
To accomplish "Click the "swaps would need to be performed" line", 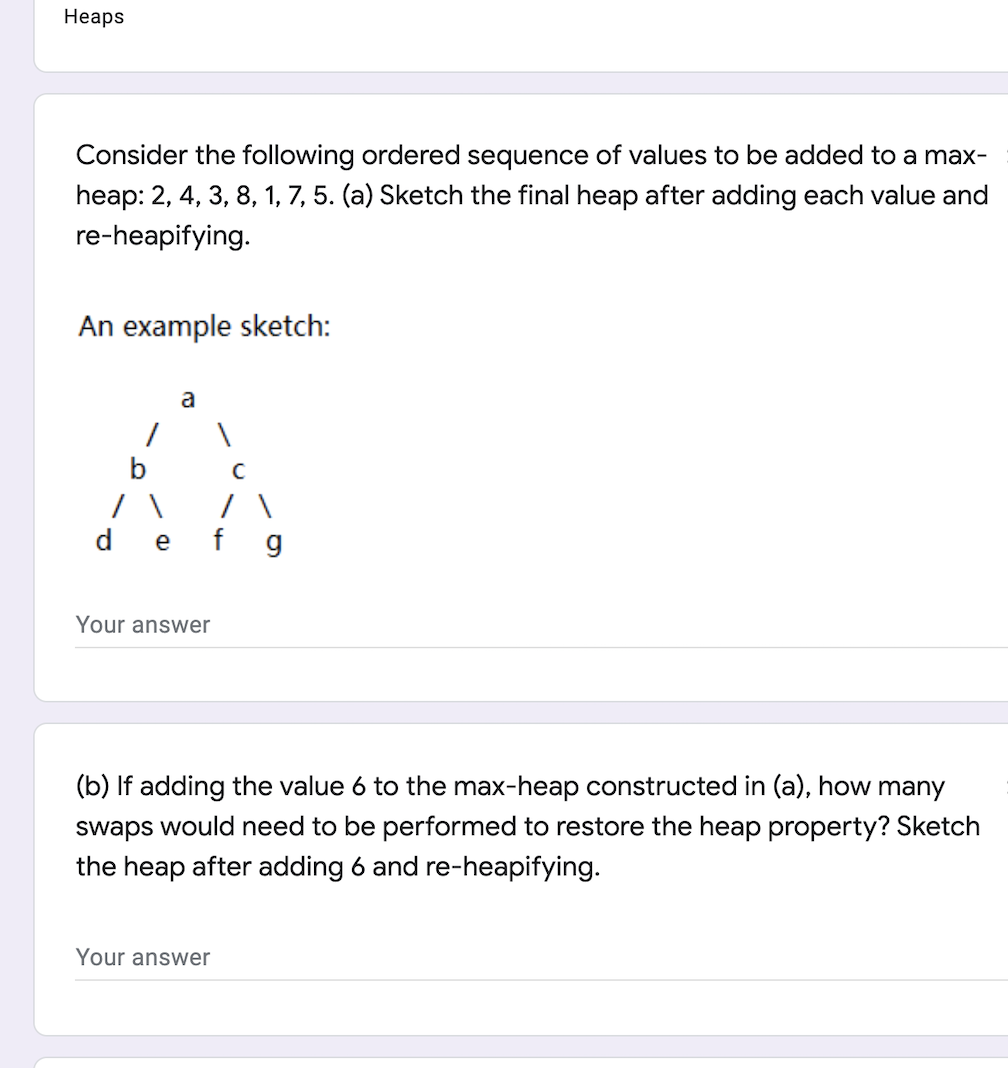I will tap(528, 826).
